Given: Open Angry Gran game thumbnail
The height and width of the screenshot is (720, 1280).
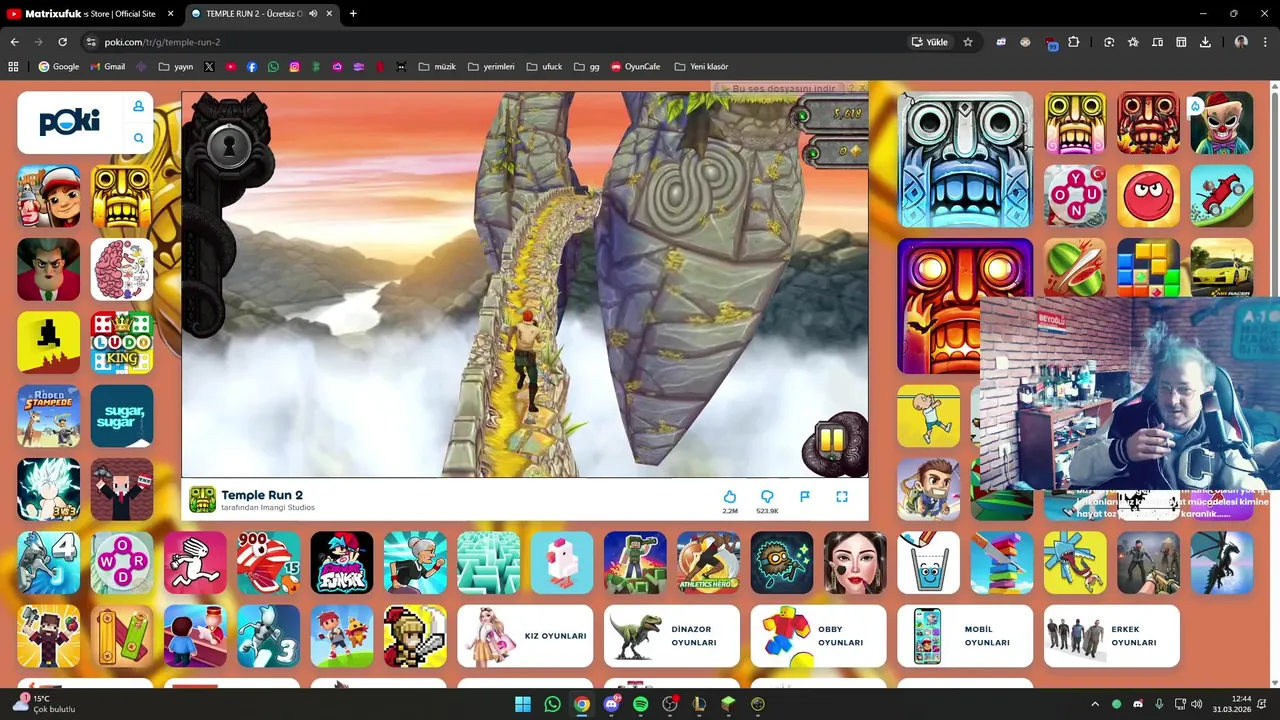Looking at the screenshot, I should 415,563.
